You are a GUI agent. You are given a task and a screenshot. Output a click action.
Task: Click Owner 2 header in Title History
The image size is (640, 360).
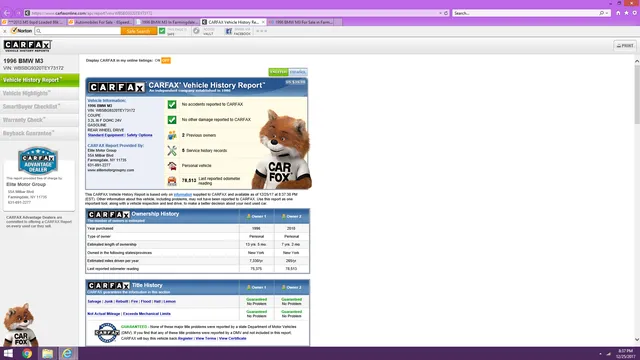click(291, 287)
